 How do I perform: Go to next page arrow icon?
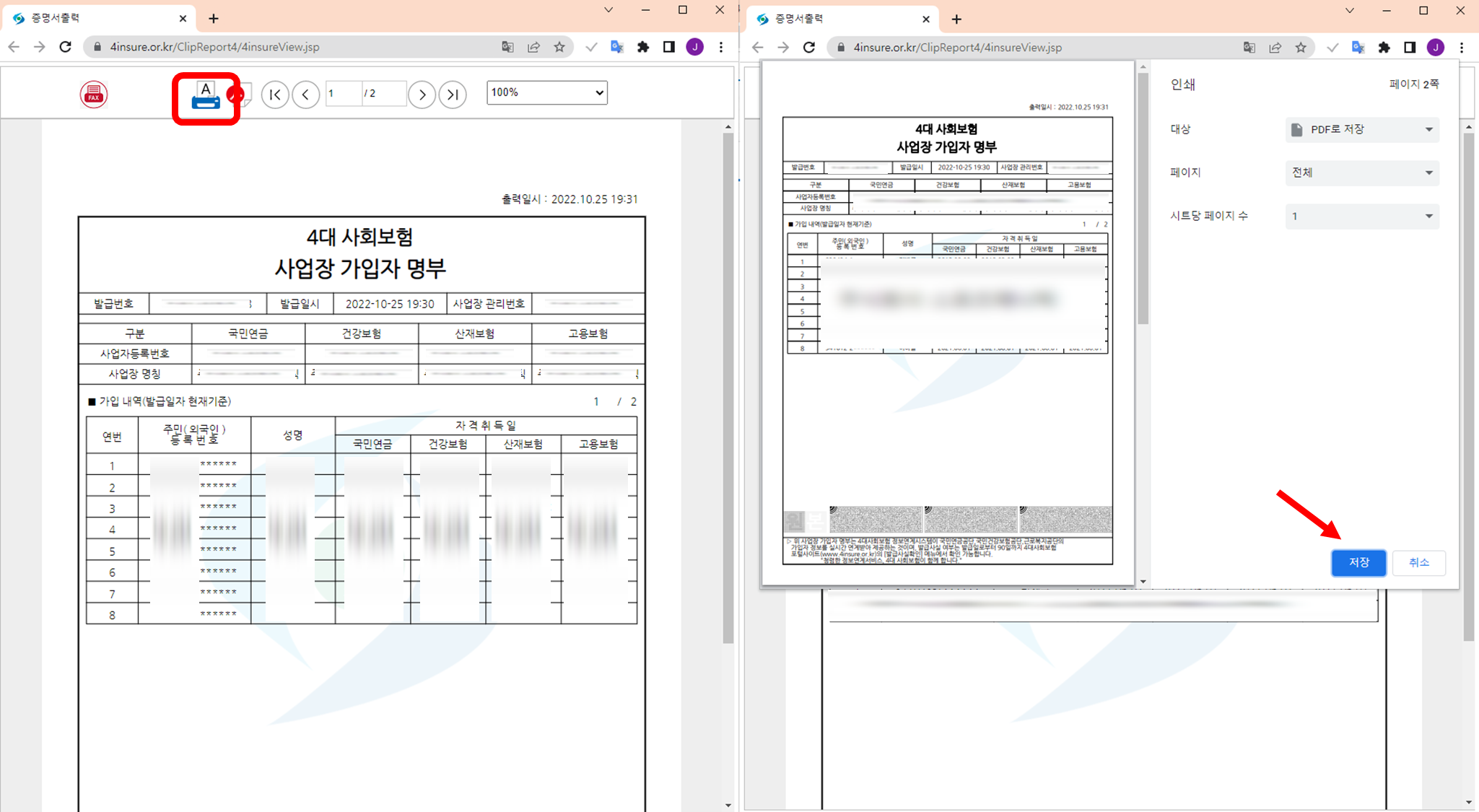[x=422, y=94]
